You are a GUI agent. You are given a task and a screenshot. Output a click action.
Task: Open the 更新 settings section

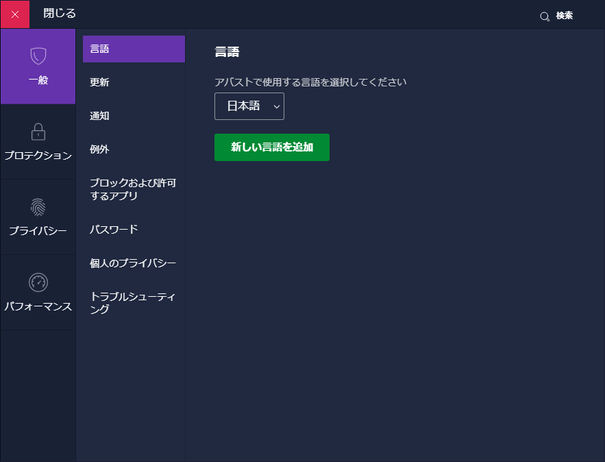tap(100, 82)
